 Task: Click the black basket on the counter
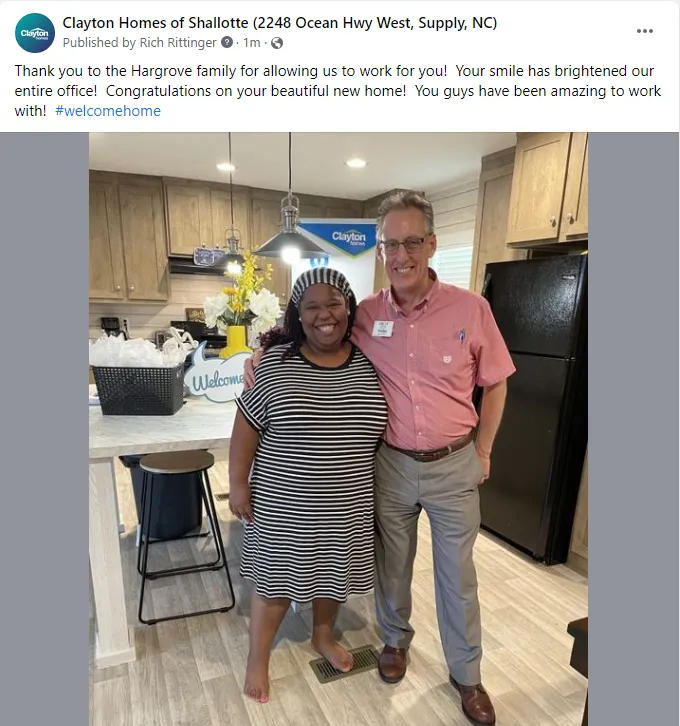tap(138, 388)
